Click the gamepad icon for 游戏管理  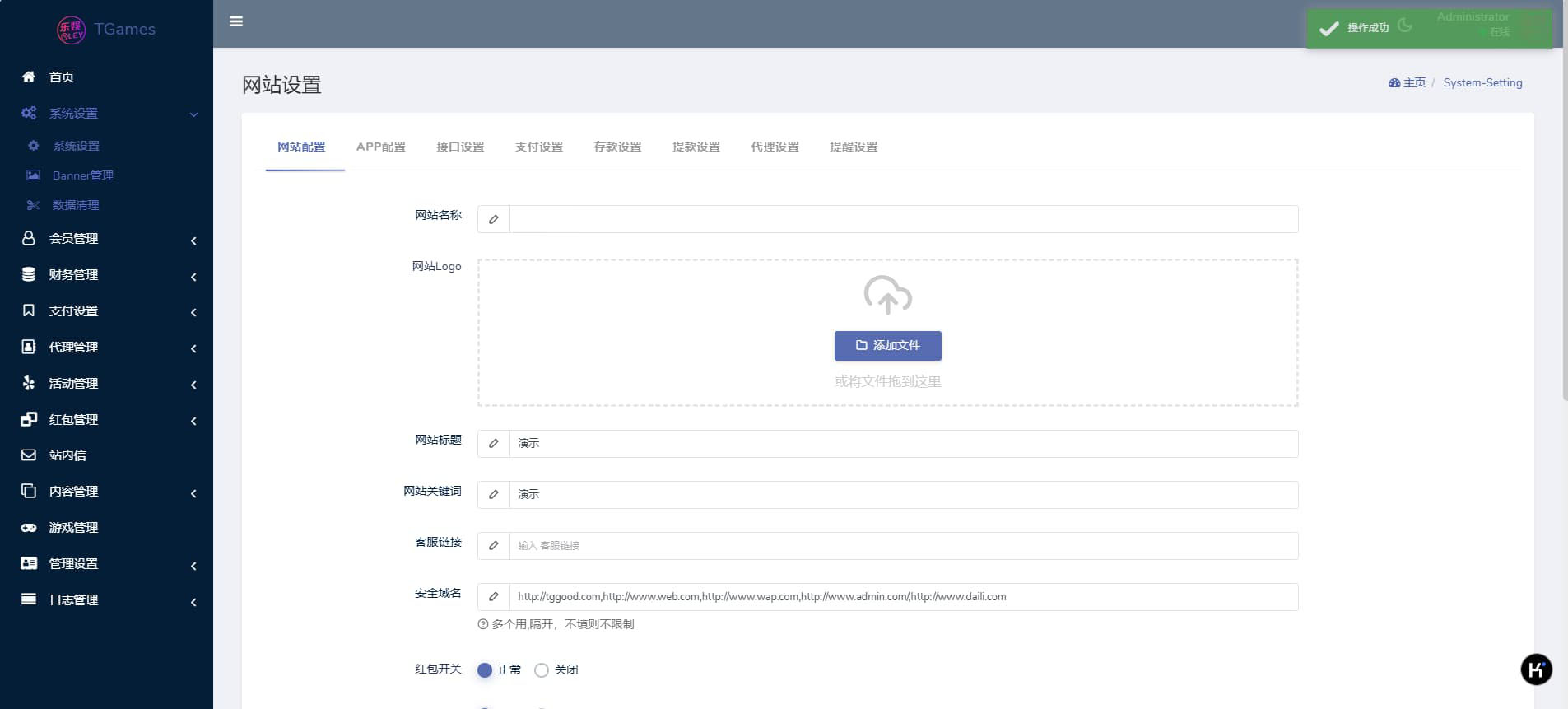point(29,528)
